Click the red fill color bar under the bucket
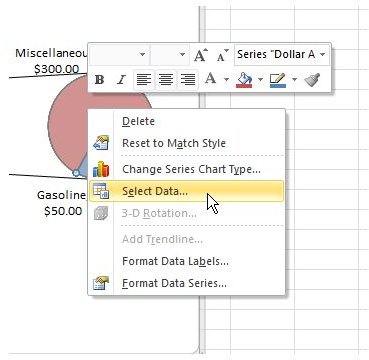Image resolution: width=369 pixels, height=360 pixels. [x=244, y=86]
